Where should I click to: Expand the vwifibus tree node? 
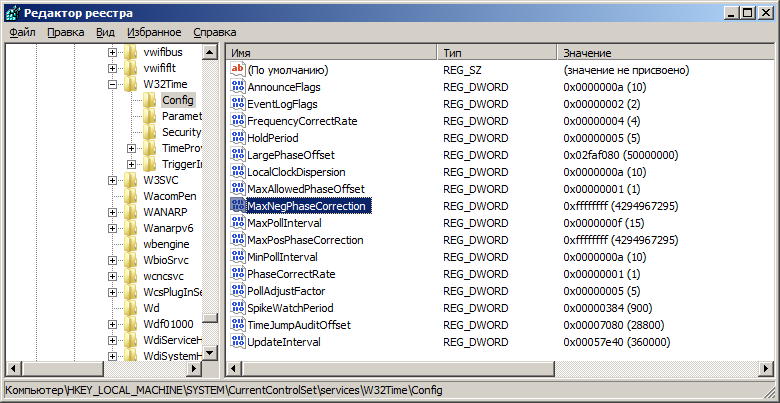pos(113,52)
